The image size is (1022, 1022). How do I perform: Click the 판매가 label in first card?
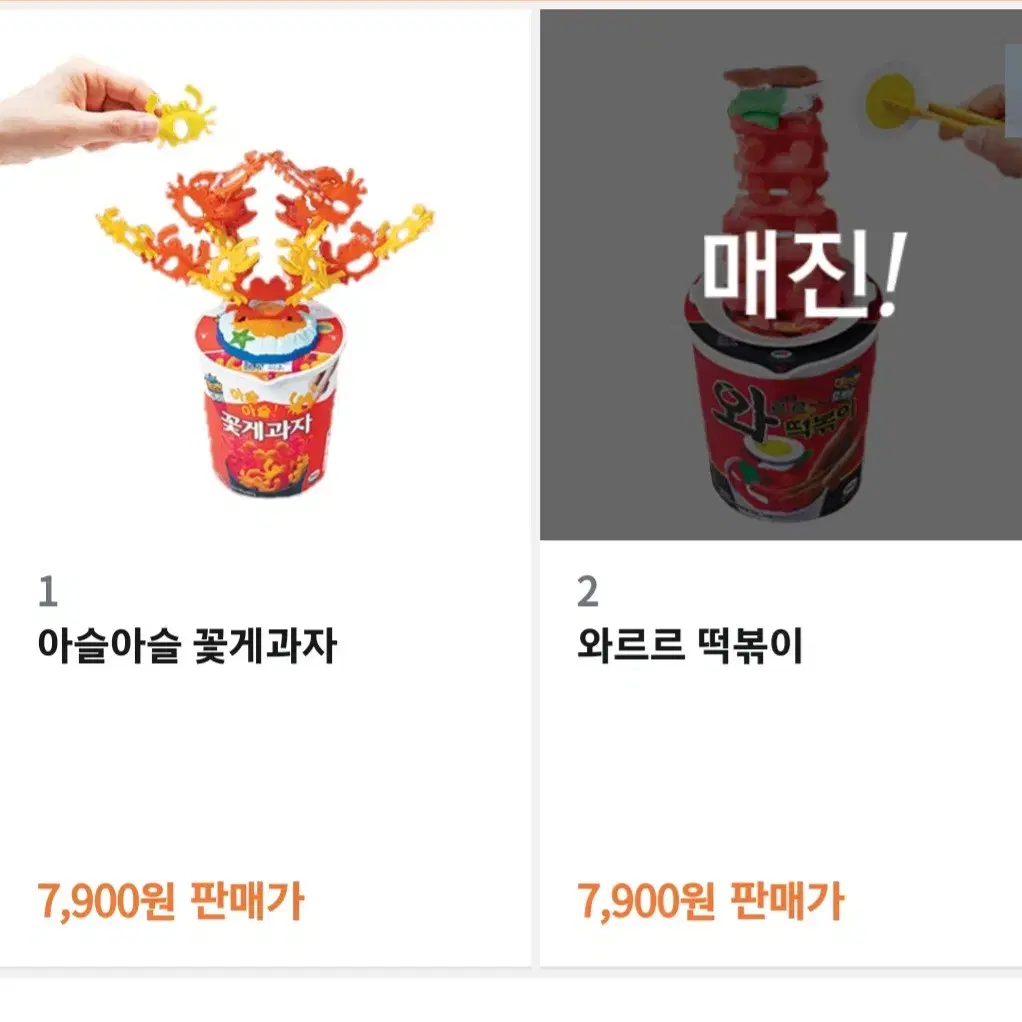point(247,901)
